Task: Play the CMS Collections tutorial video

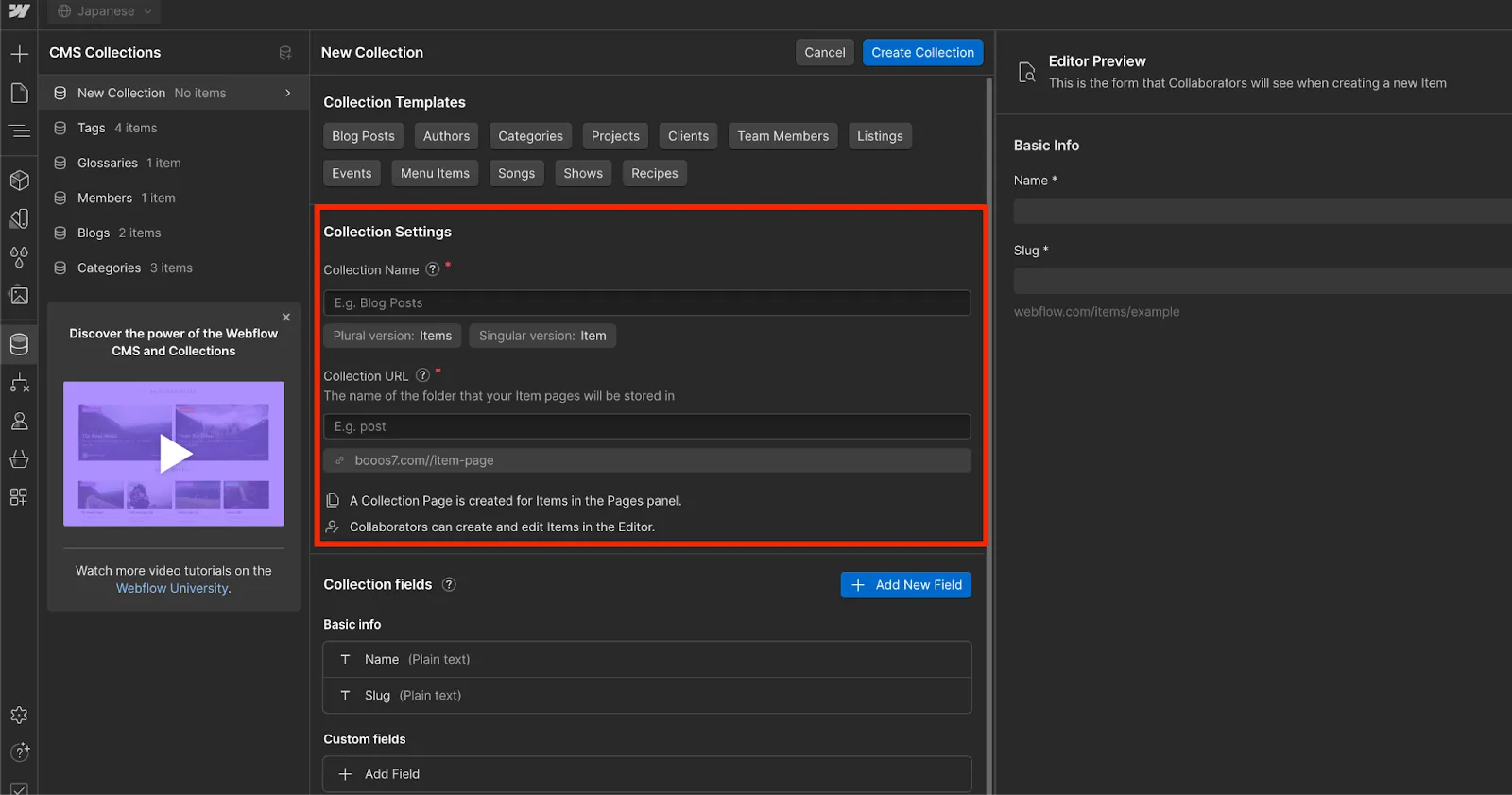Action: tap(174, 454)
